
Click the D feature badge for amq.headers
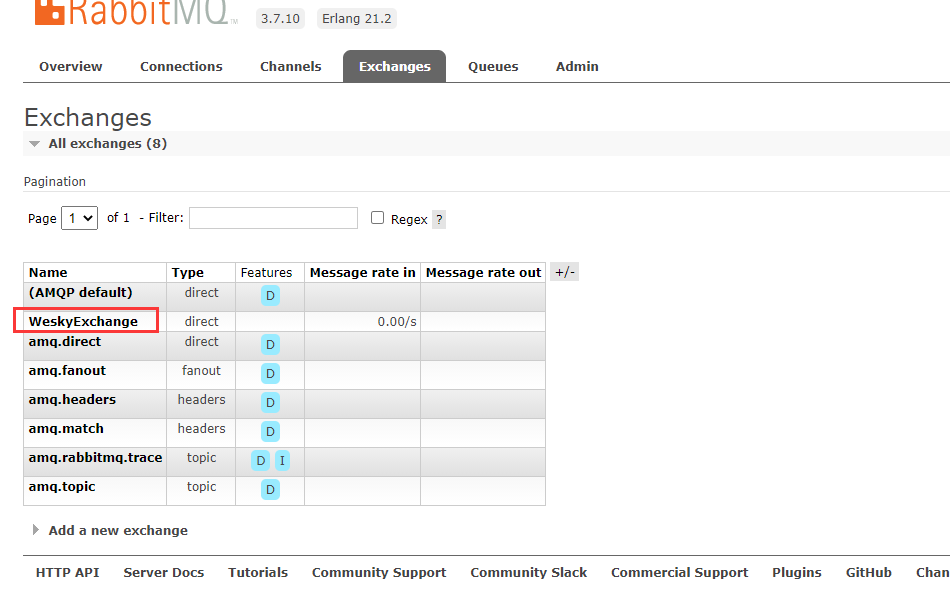pyautogui.click(x=270, y=402)
